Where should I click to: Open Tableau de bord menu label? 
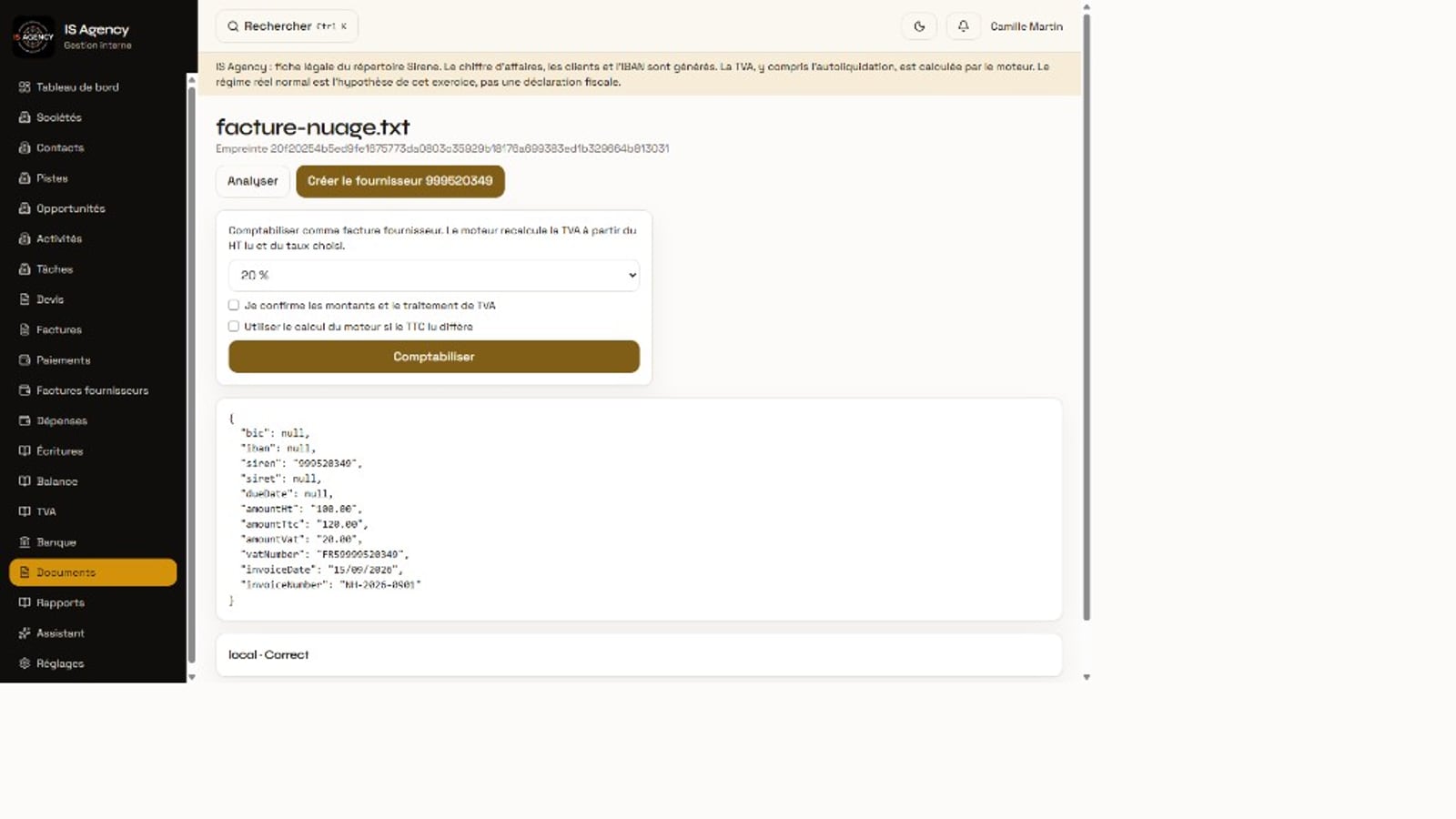coord(77,87)
